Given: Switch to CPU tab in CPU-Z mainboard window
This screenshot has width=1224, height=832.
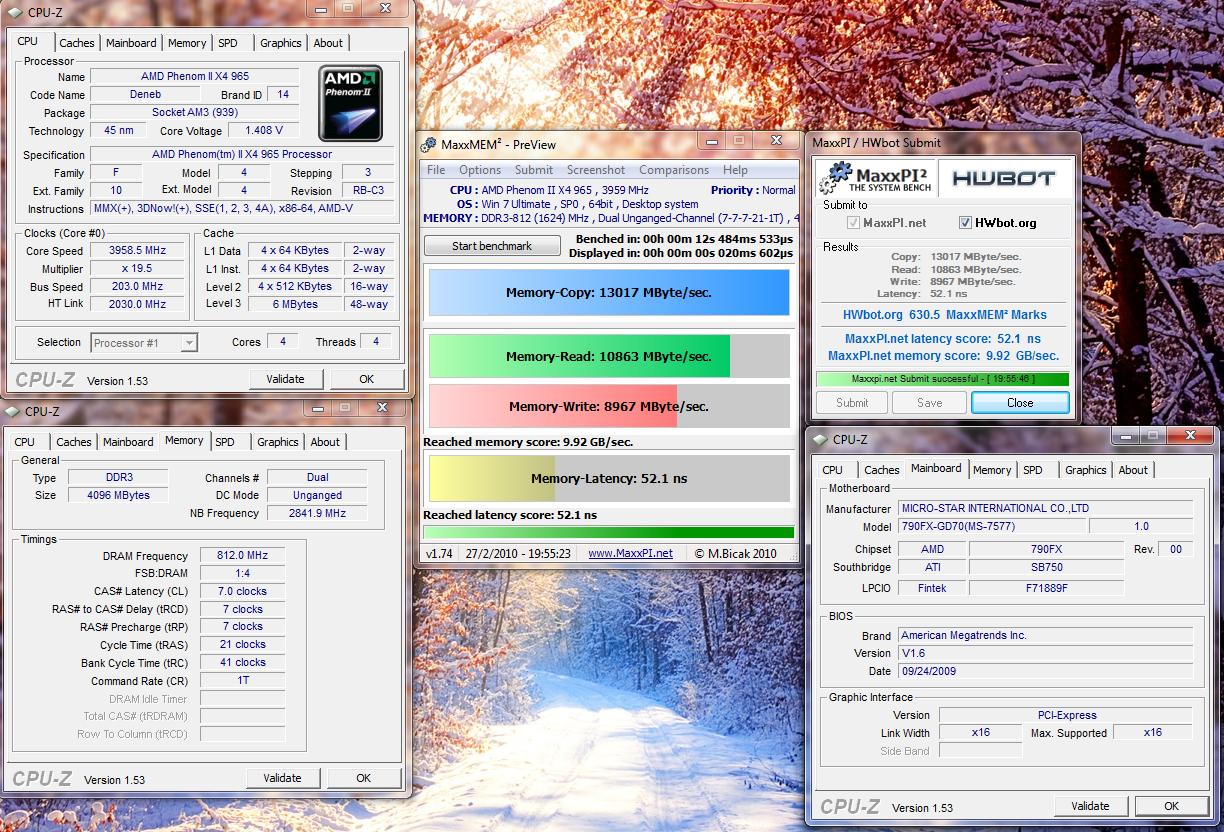Looking at the screenshot, I should [833, 470].
